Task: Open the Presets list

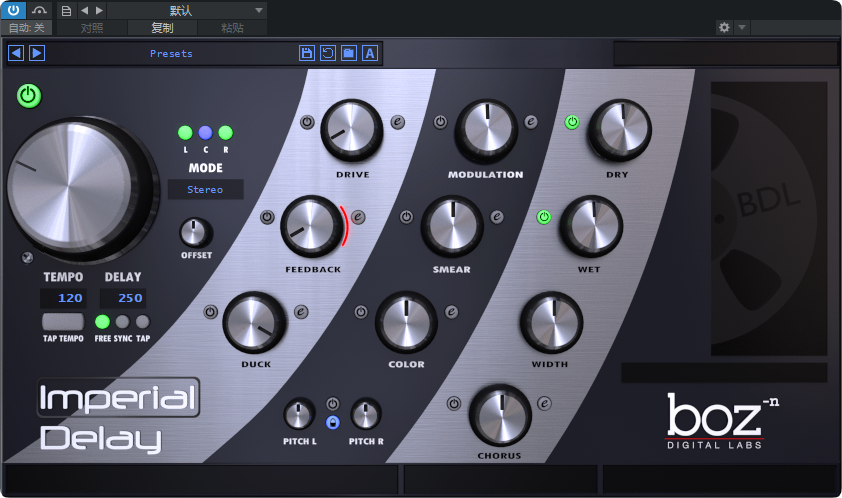Action: pos(171,53)
